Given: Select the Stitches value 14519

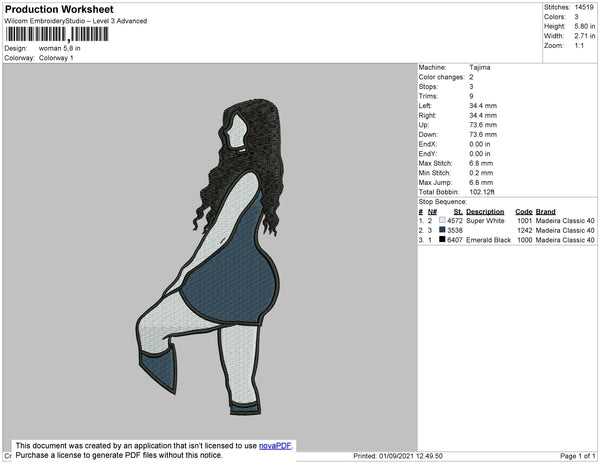Looking at the screenshot, I should click(584, 7).
